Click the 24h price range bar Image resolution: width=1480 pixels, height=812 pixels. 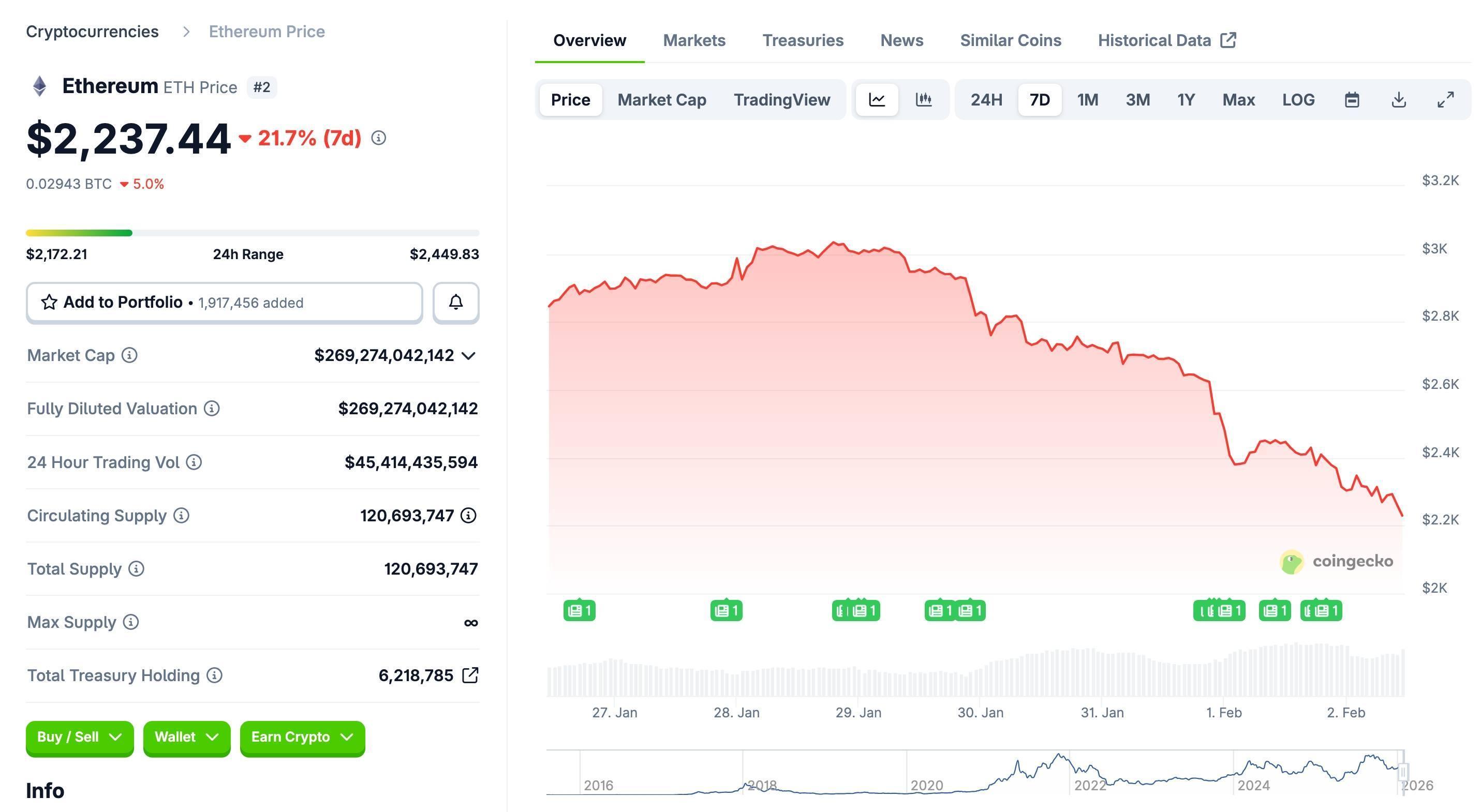click(x=253, y=233)
